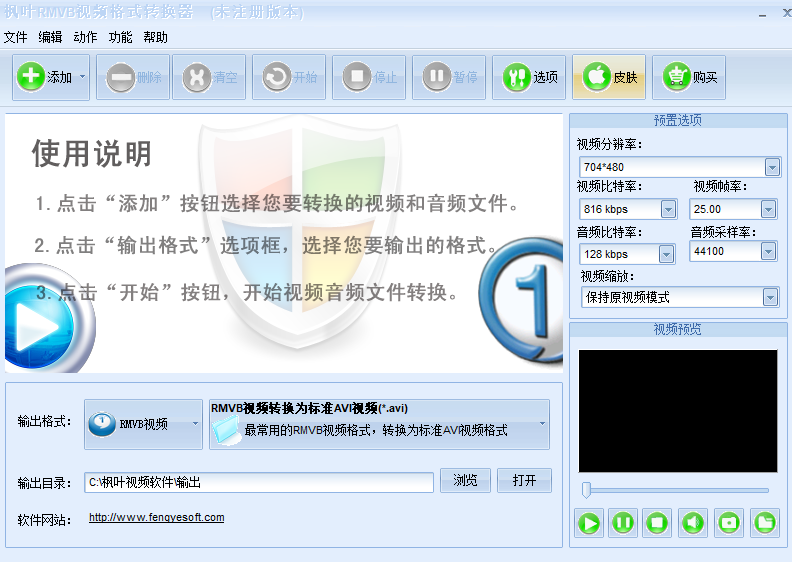
Task: Play the video in preview panel
Action: (x=588, y=523)
